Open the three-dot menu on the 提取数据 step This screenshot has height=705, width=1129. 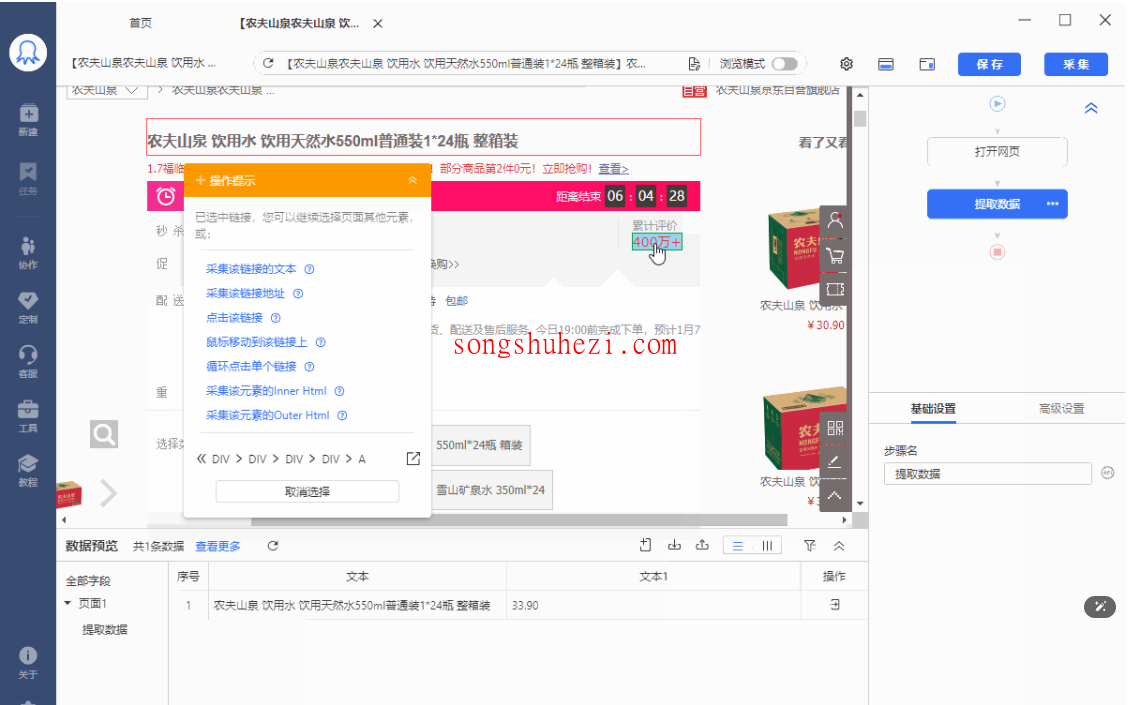click(x=1053, y=204)
